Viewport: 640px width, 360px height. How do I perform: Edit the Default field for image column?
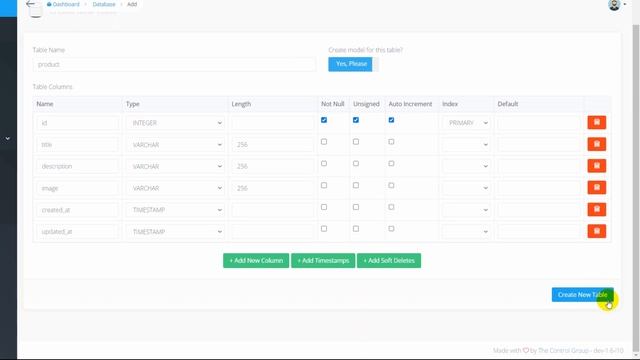click(539, 188)
